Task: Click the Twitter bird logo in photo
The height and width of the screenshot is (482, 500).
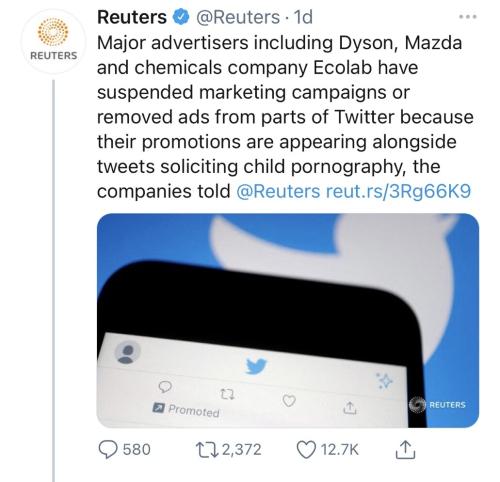Action: point(256,366)
